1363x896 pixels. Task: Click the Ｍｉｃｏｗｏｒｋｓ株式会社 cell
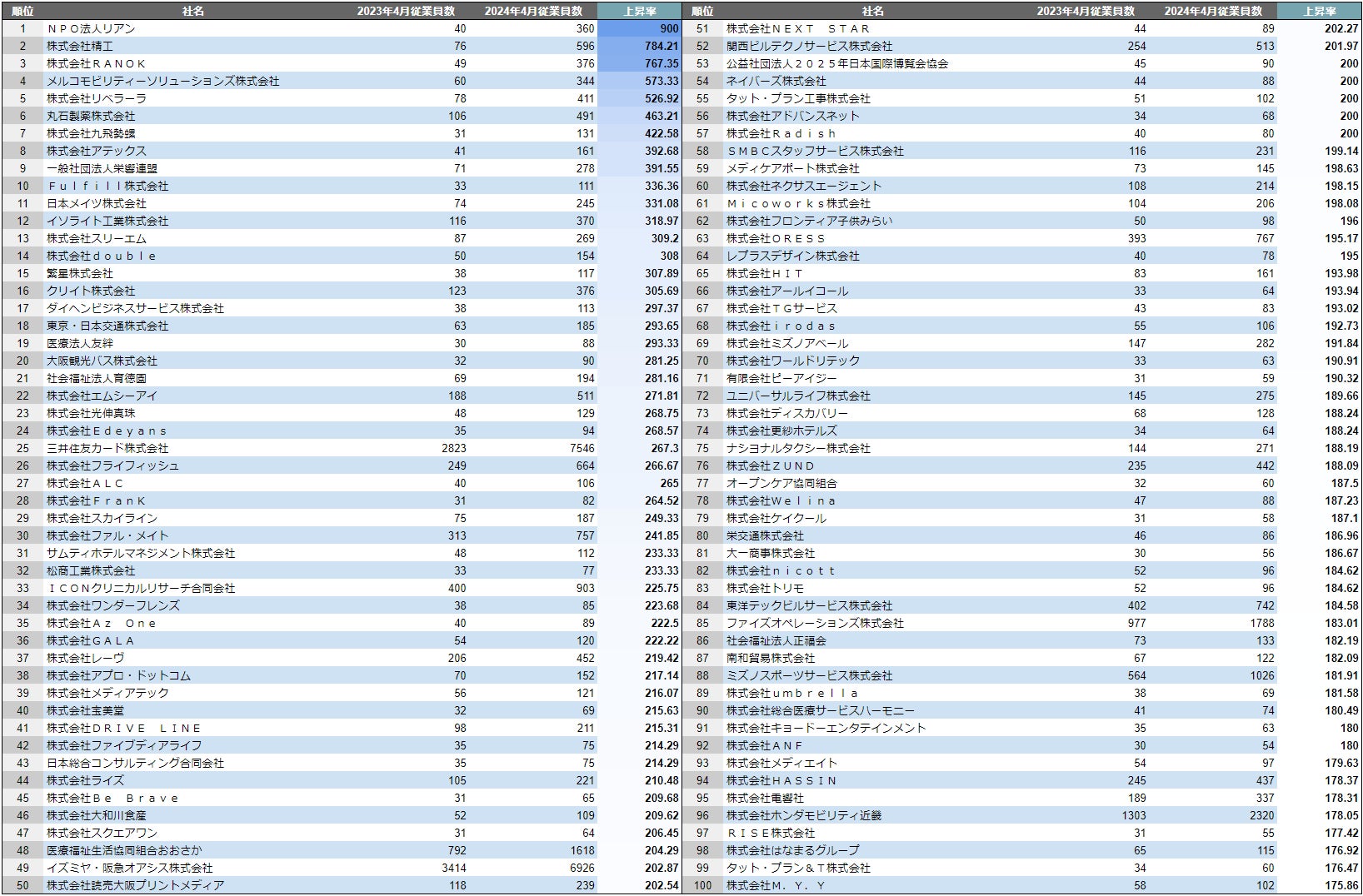[x=798, y=203]
